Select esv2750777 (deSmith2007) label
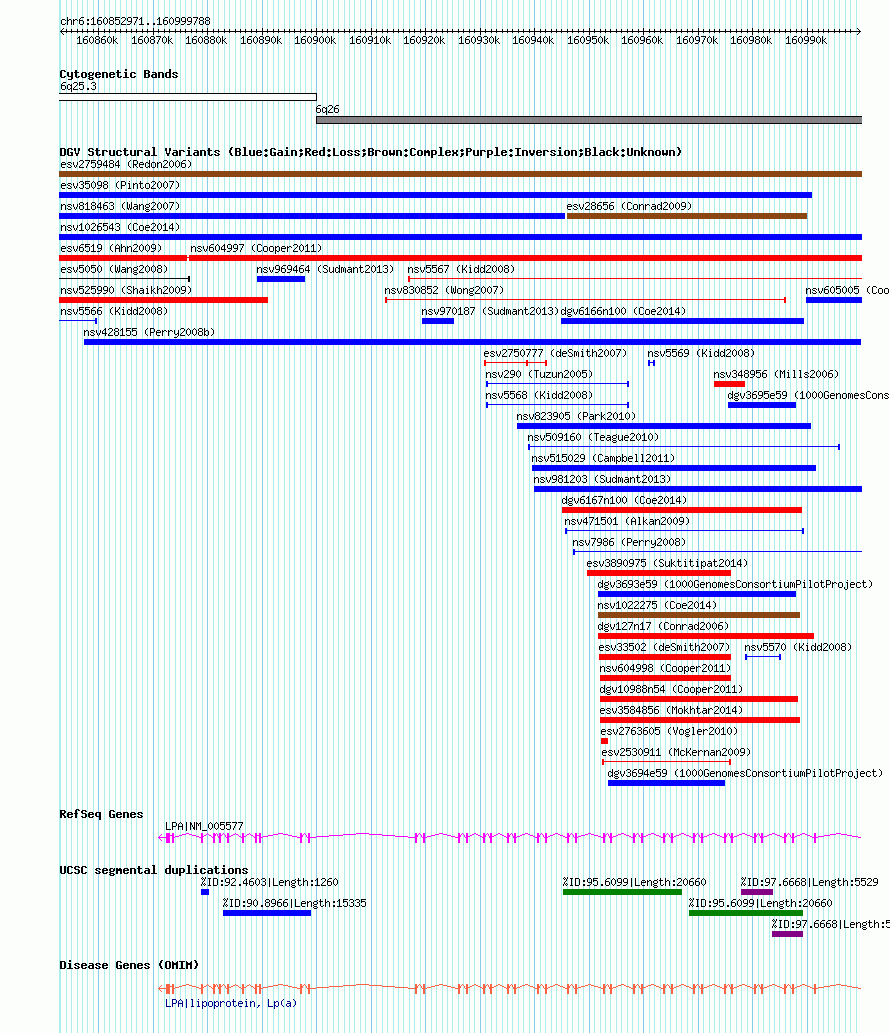890x1033 pixels. pyautogui.click(x=555, y=354)
